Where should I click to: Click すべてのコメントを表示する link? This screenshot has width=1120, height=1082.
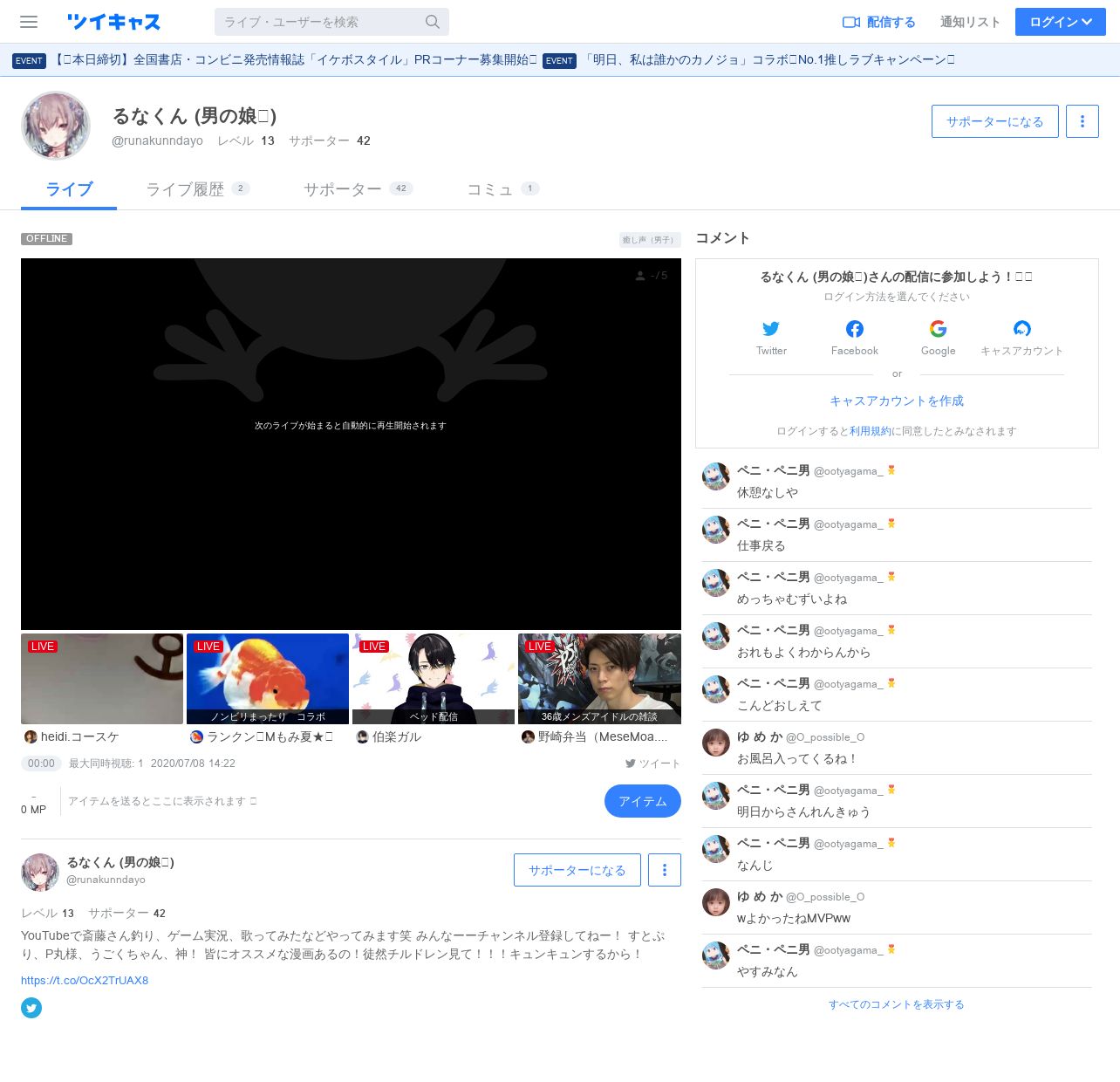(x=897, y=1004)
